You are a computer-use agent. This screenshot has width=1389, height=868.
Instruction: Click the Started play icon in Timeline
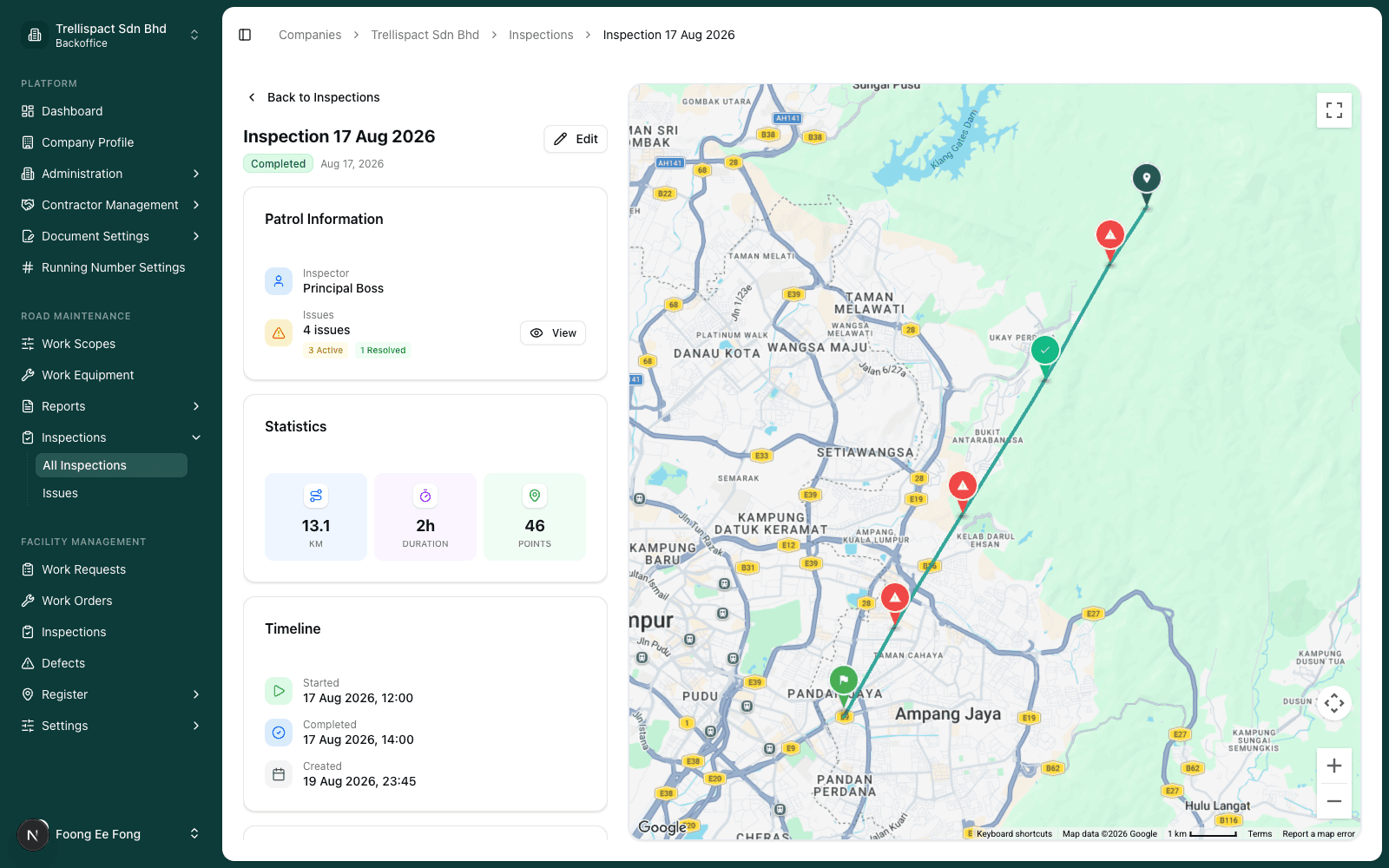pyautogui.click(x=279, y=691)
